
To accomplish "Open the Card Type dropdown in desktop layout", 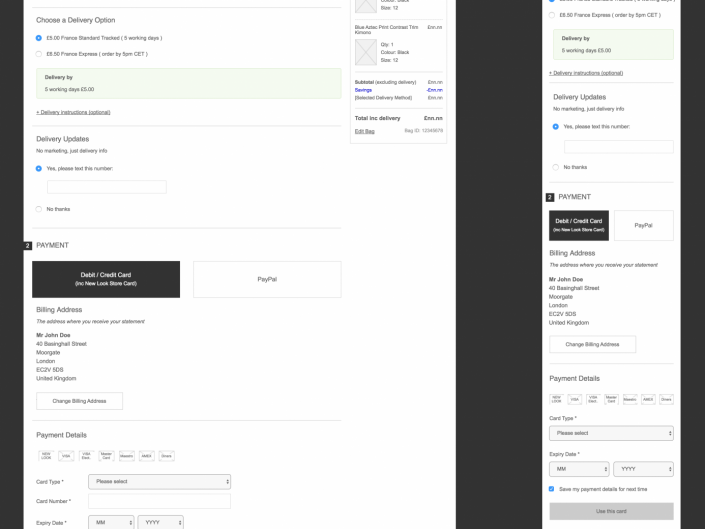I will point(159,481).
